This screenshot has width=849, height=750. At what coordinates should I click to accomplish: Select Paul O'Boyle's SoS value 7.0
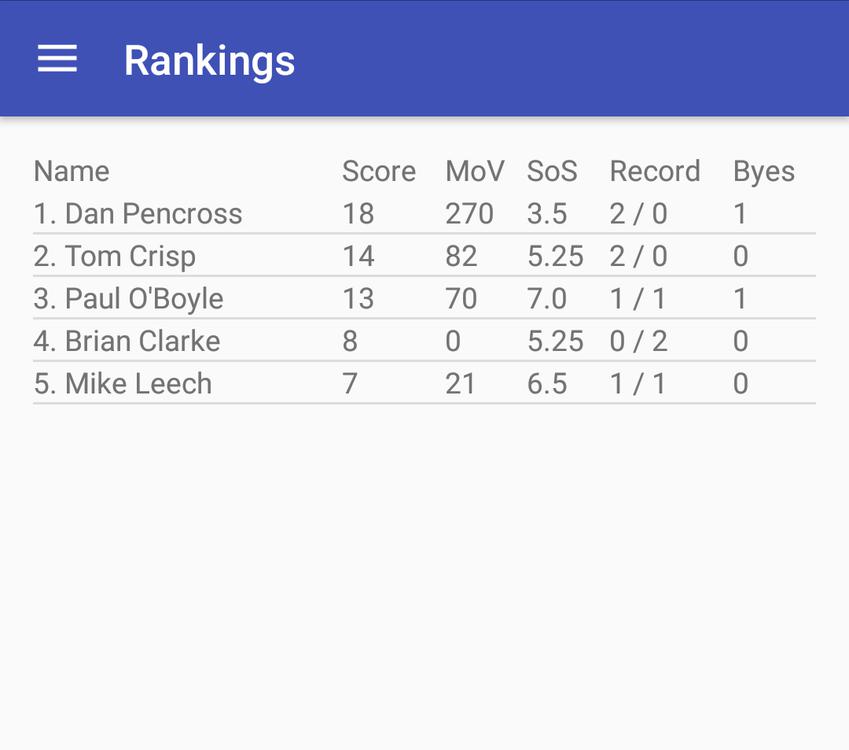(x=547, y=299)
